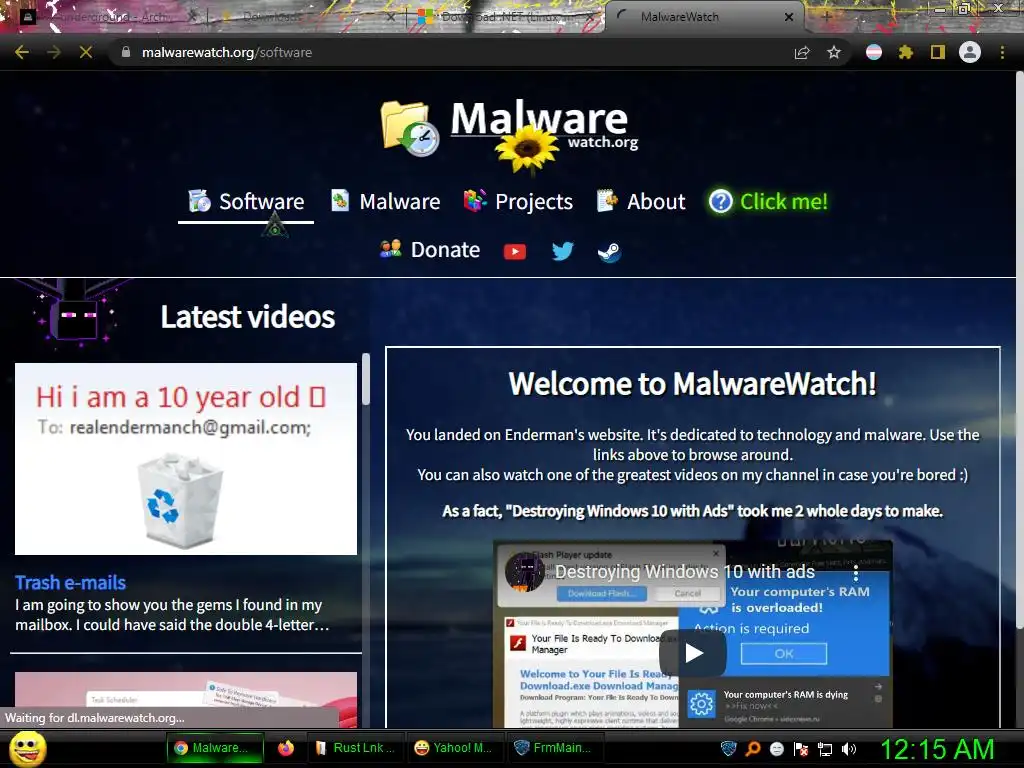Open the 'Hi i am a 10 year old' video thumbnail
Screen dimensions: 1024x768
(186, 459)
